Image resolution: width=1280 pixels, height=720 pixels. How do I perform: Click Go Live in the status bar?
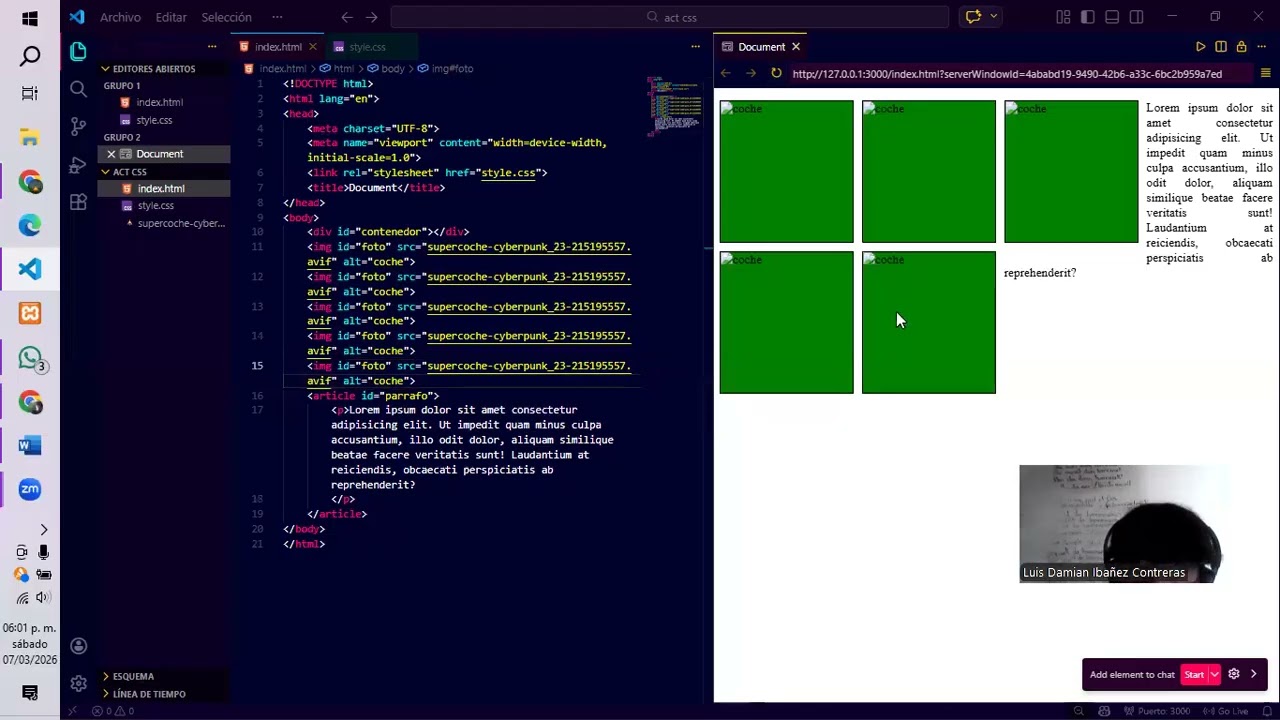pos(1226,711)
